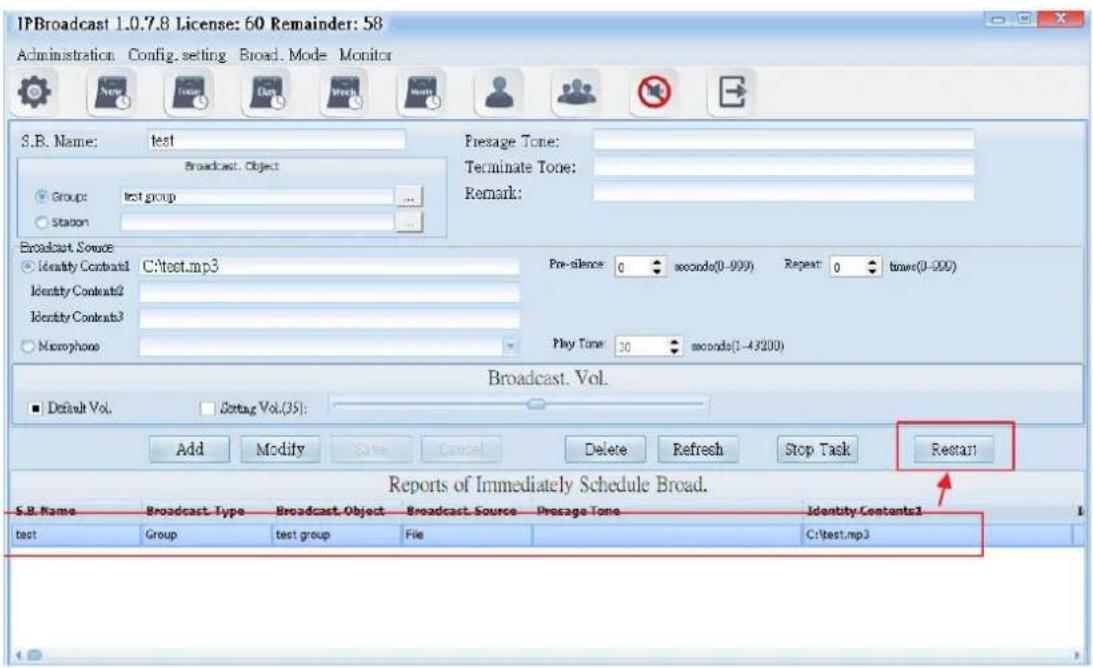This screenshot has height=668, width=1093.
Task: Open the Administration menu
Action: [x=66, y=54]
